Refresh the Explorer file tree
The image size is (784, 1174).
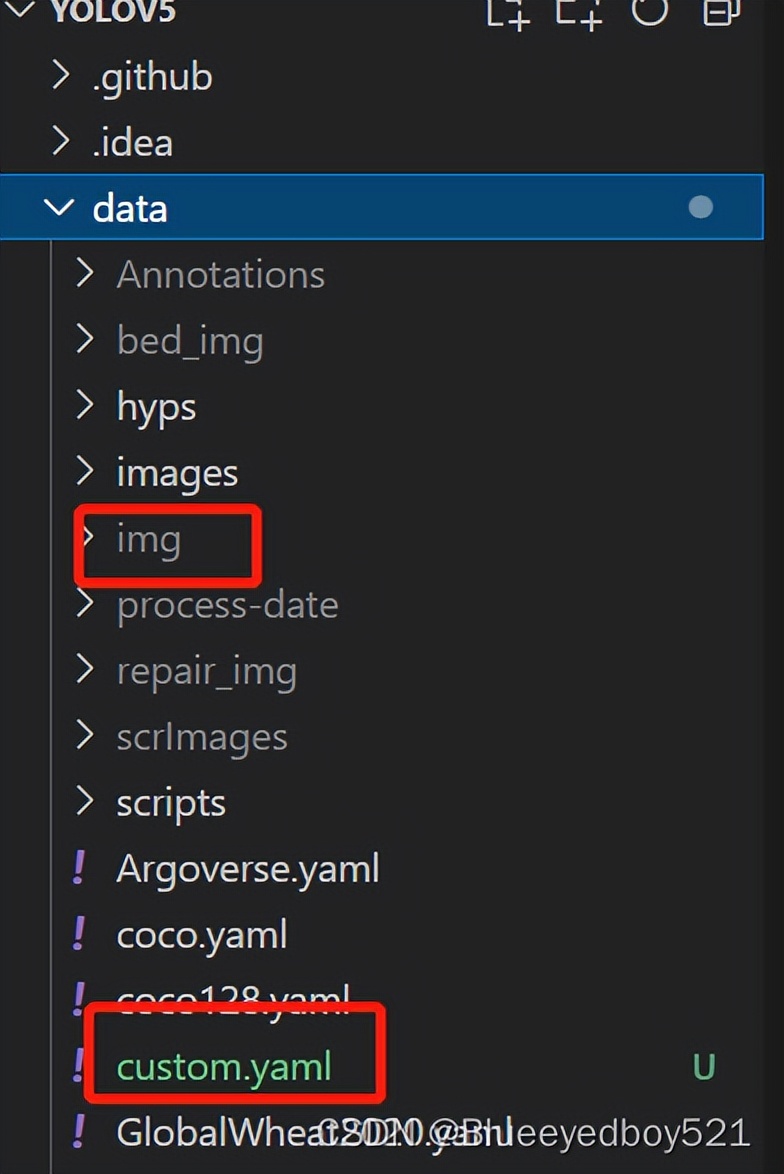point(649,10)
